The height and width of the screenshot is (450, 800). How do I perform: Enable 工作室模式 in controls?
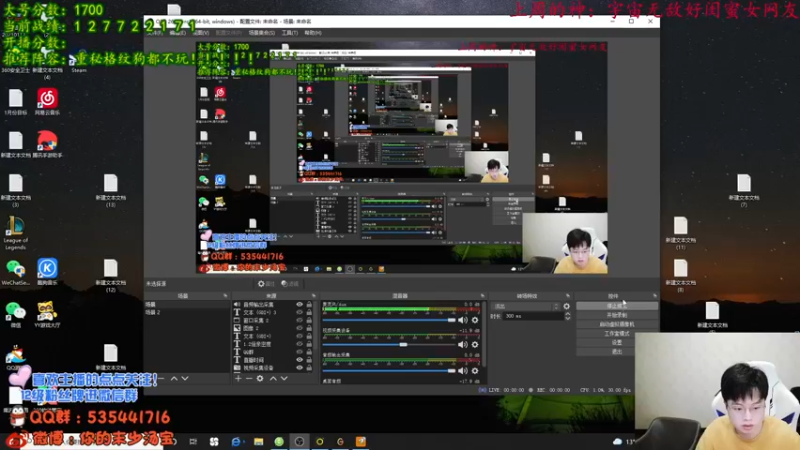(x=617, y=334)
